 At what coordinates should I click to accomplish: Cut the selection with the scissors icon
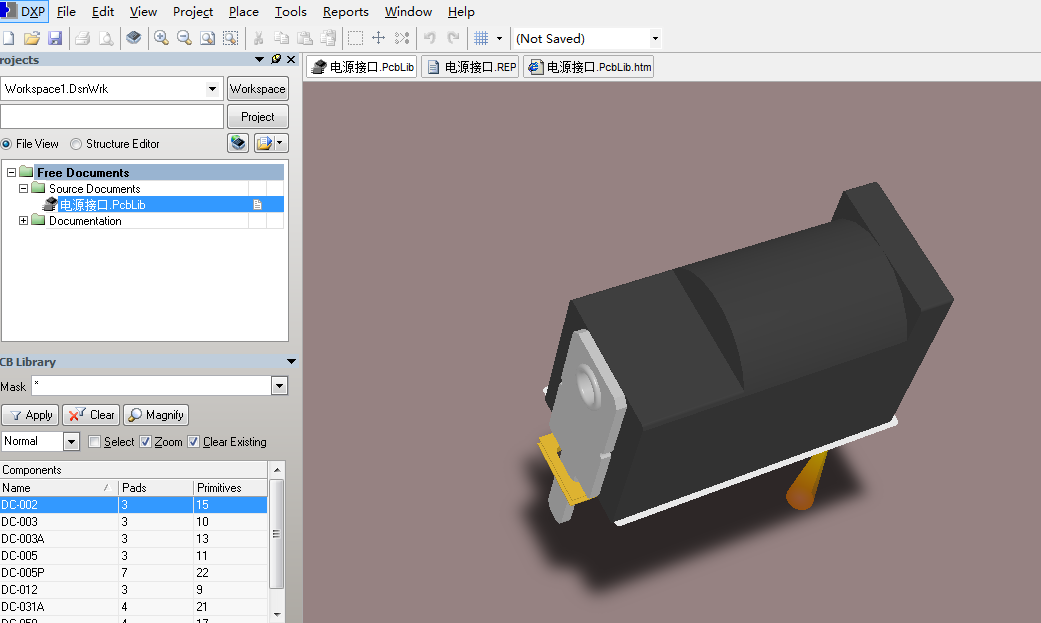click(x=258, y=39)
